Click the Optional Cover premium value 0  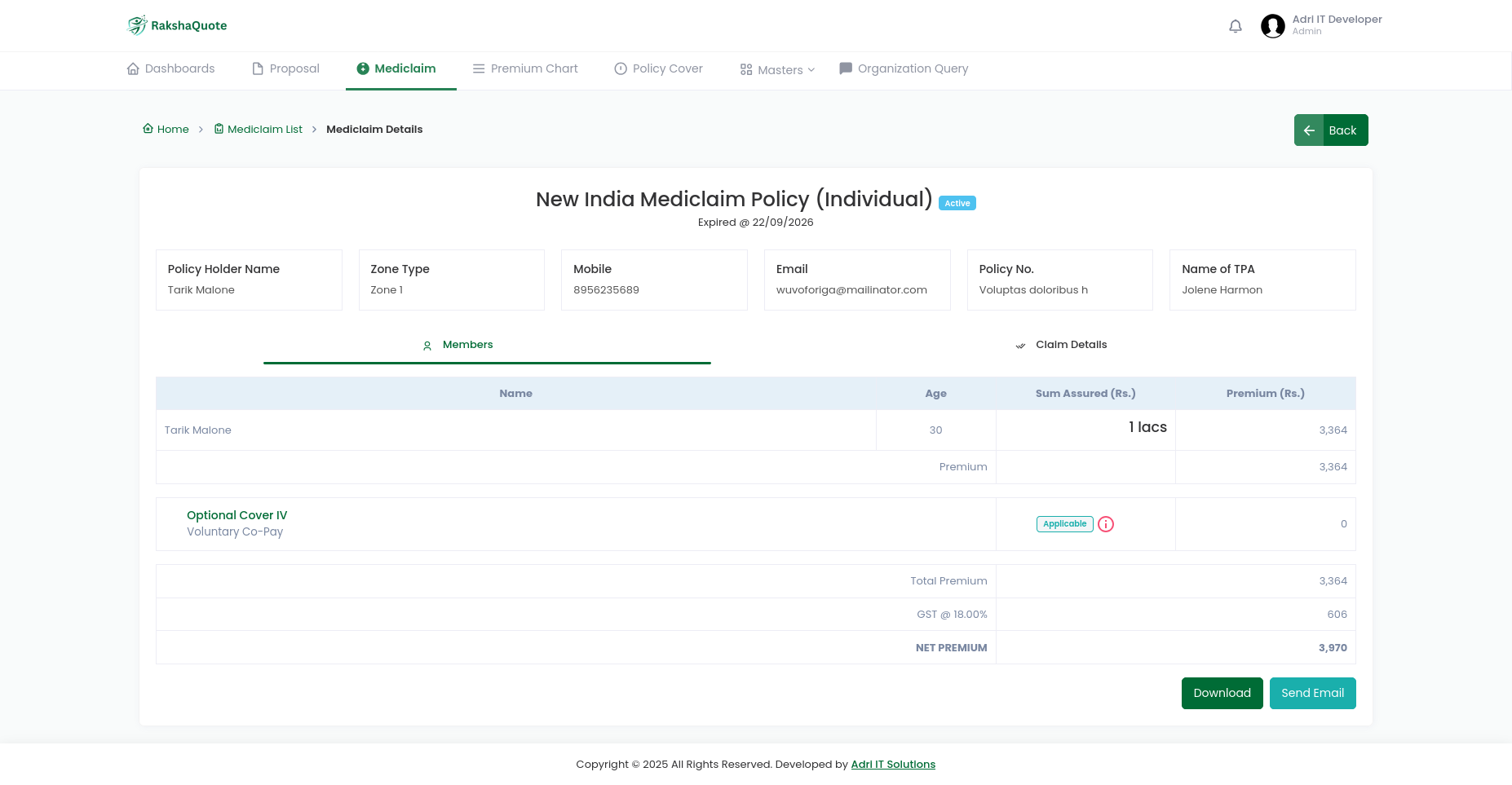click(x=1343, y=524)
